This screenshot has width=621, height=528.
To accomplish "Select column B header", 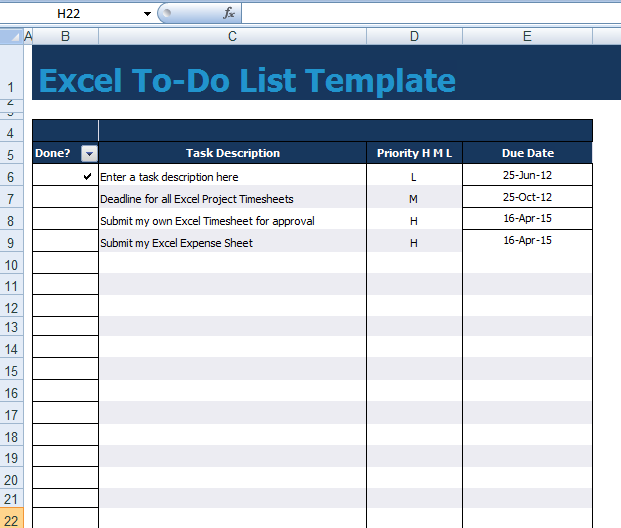I will [65, 36].
